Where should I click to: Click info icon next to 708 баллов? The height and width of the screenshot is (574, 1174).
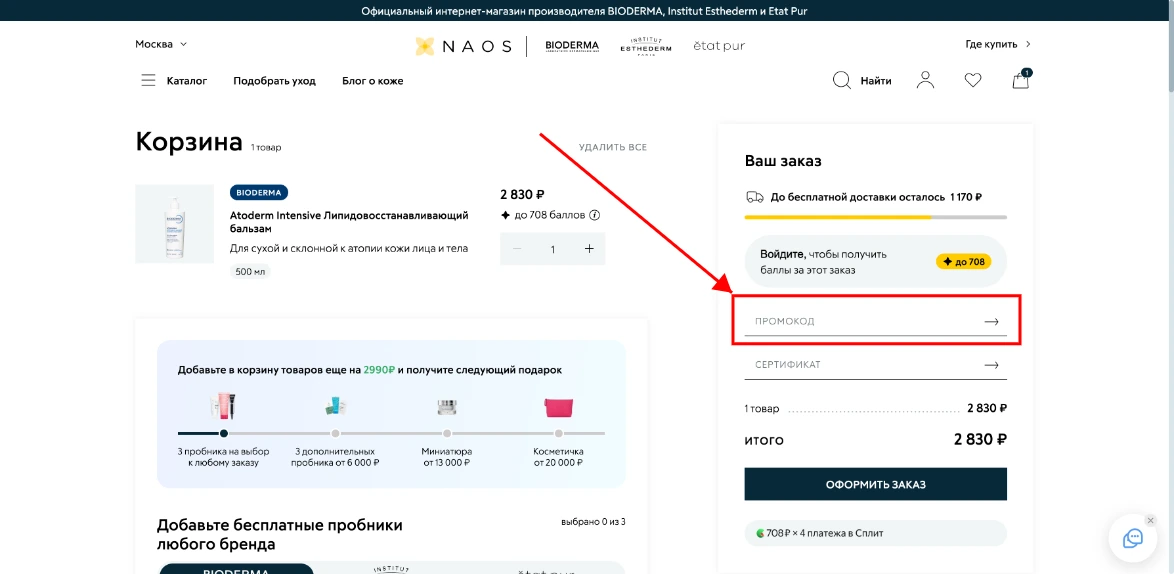594,216
